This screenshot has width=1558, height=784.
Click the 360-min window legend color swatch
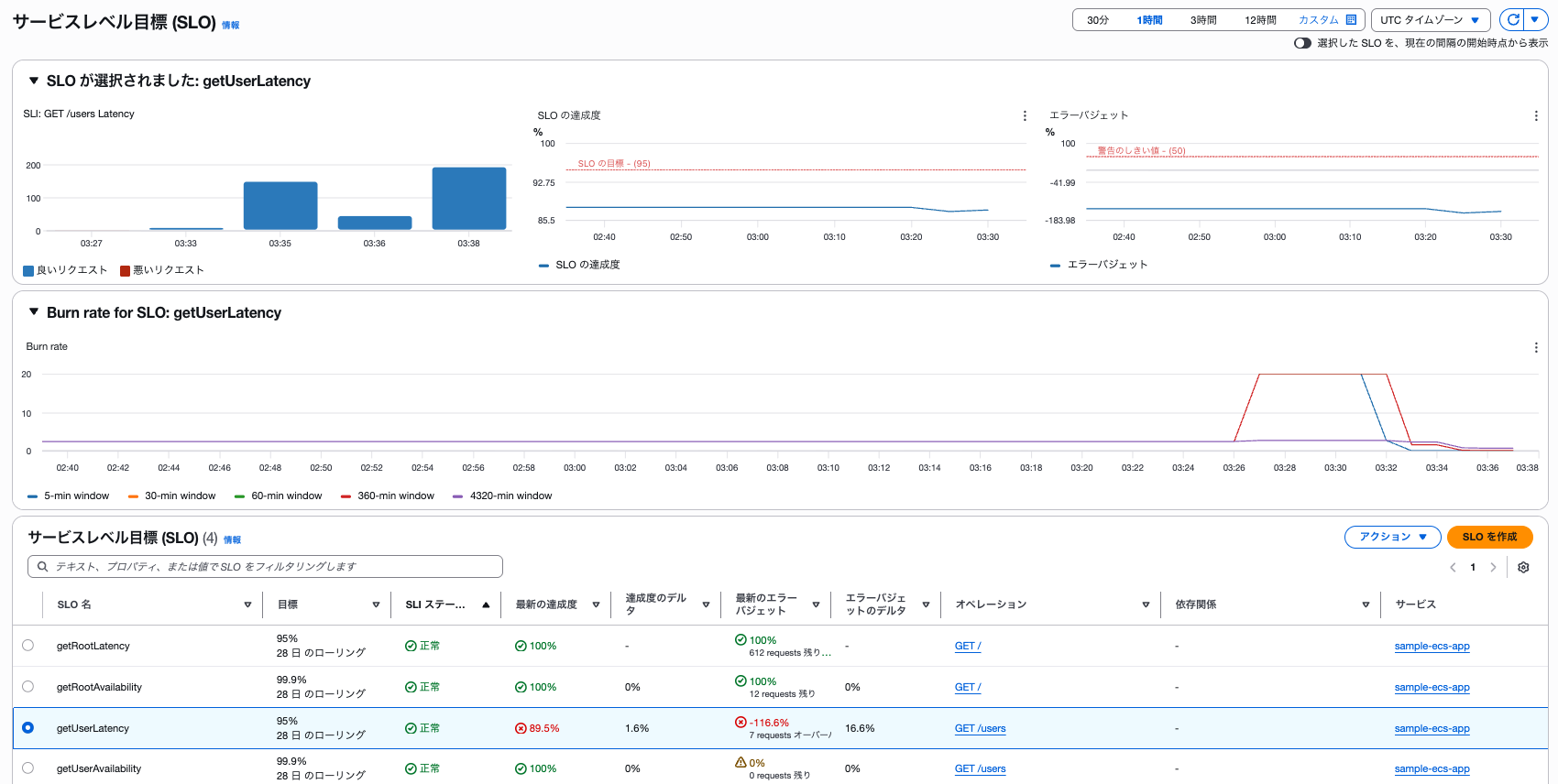(346, 496)
